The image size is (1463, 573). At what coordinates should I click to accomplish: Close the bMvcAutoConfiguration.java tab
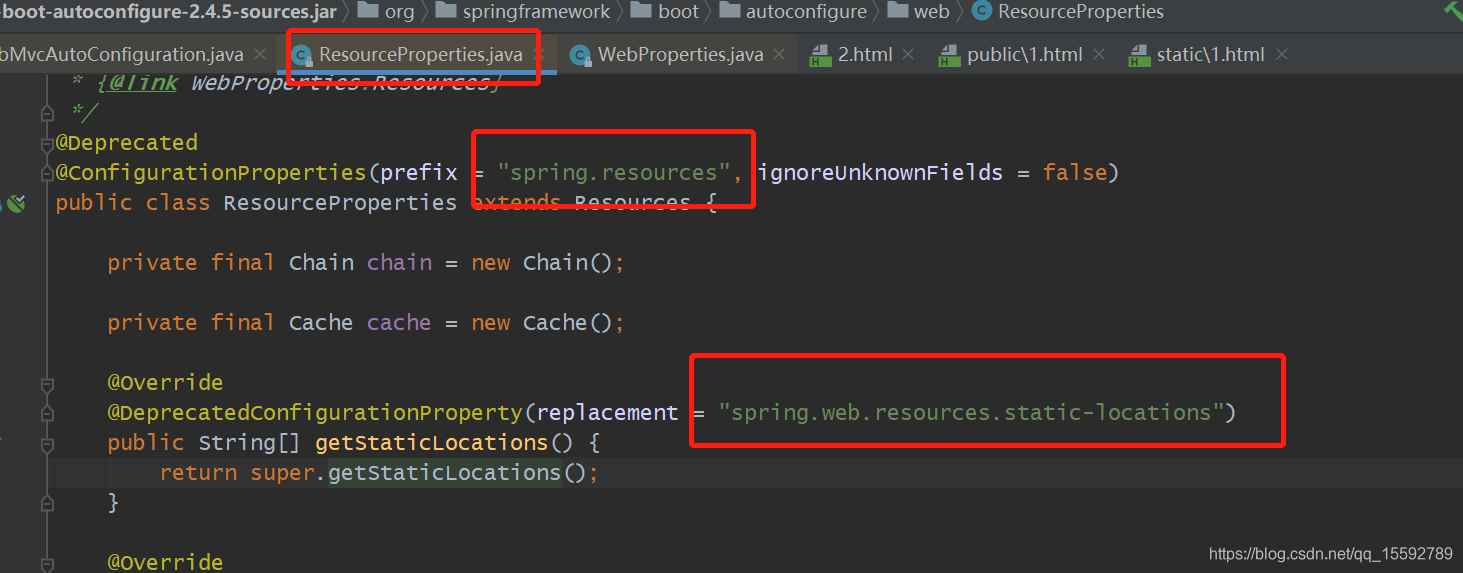261,55
